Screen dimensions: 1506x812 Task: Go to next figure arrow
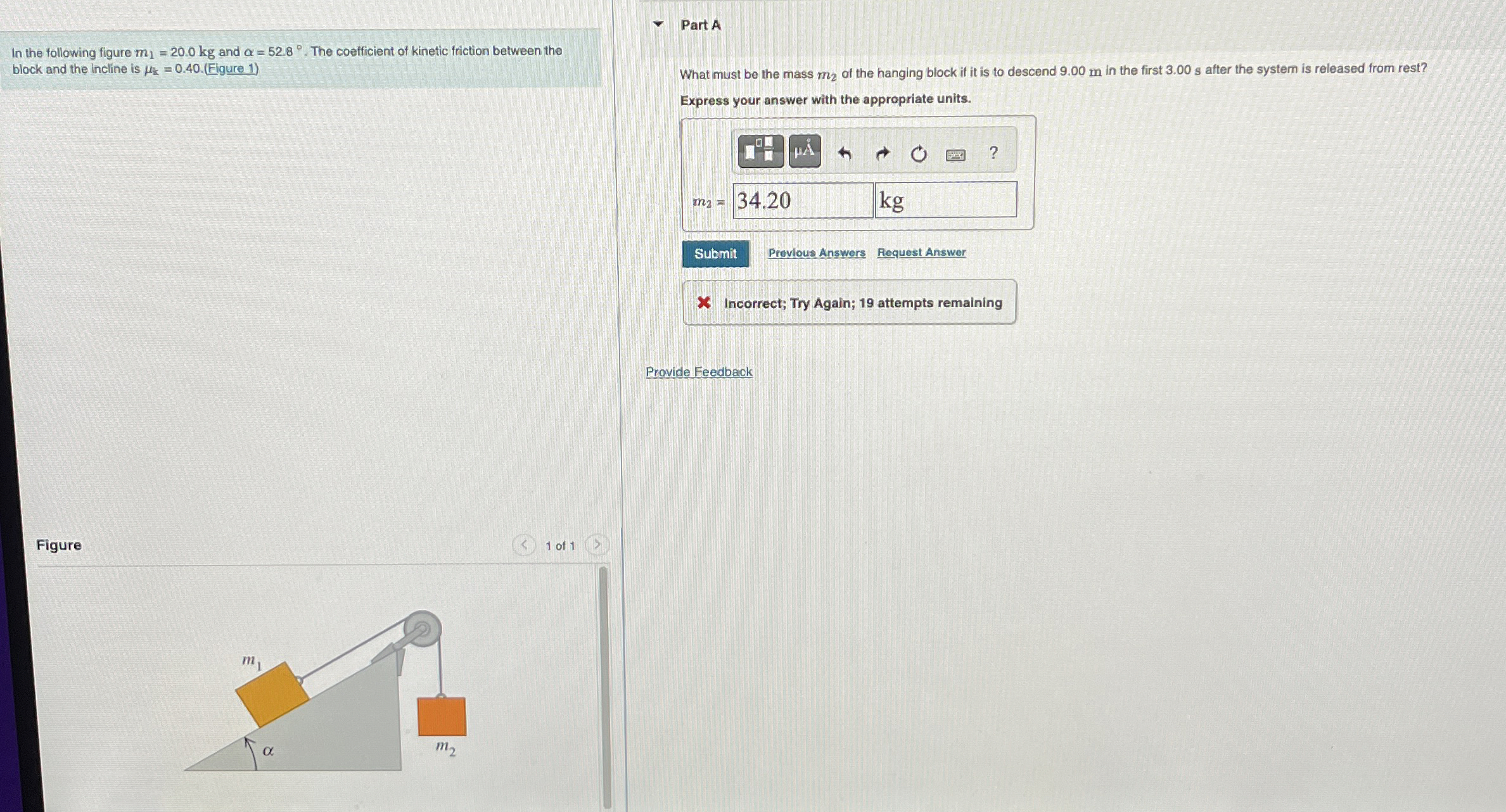(x=596, y=544)
